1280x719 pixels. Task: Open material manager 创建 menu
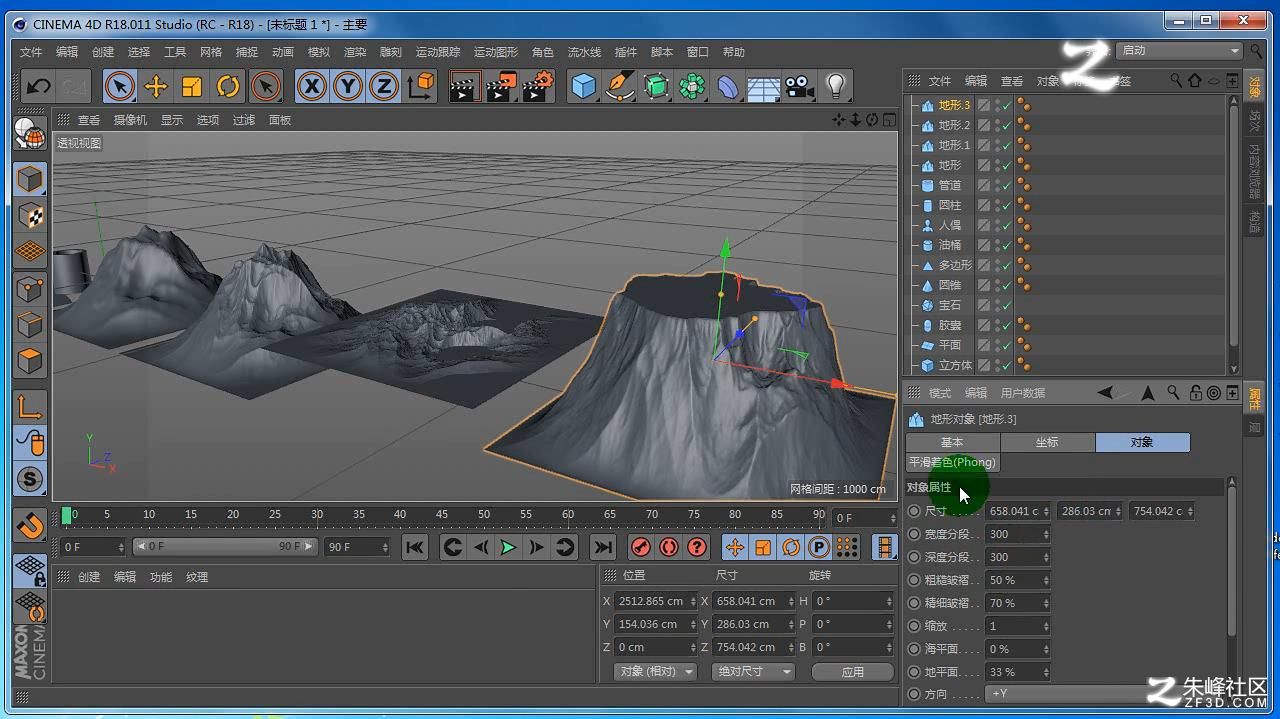point(89,577)
